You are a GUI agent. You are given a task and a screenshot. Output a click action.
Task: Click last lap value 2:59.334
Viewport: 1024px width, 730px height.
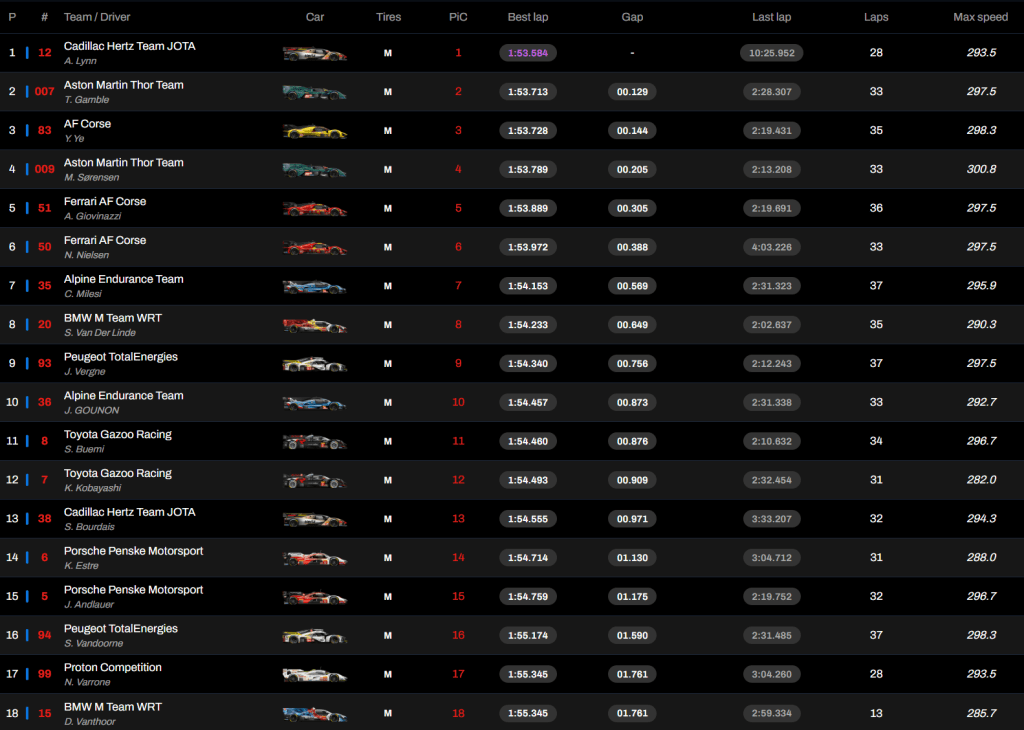click(771, 713)
